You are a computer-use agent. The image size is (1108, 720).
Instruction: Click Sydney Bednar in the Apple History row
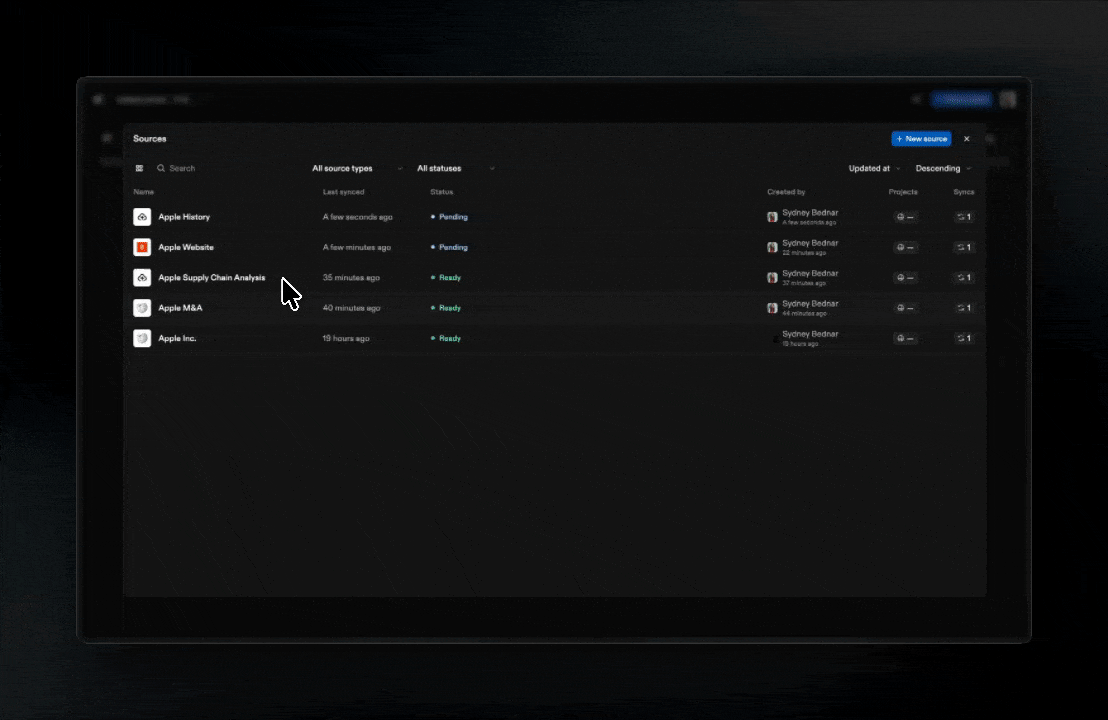click(x=810, y=213)
